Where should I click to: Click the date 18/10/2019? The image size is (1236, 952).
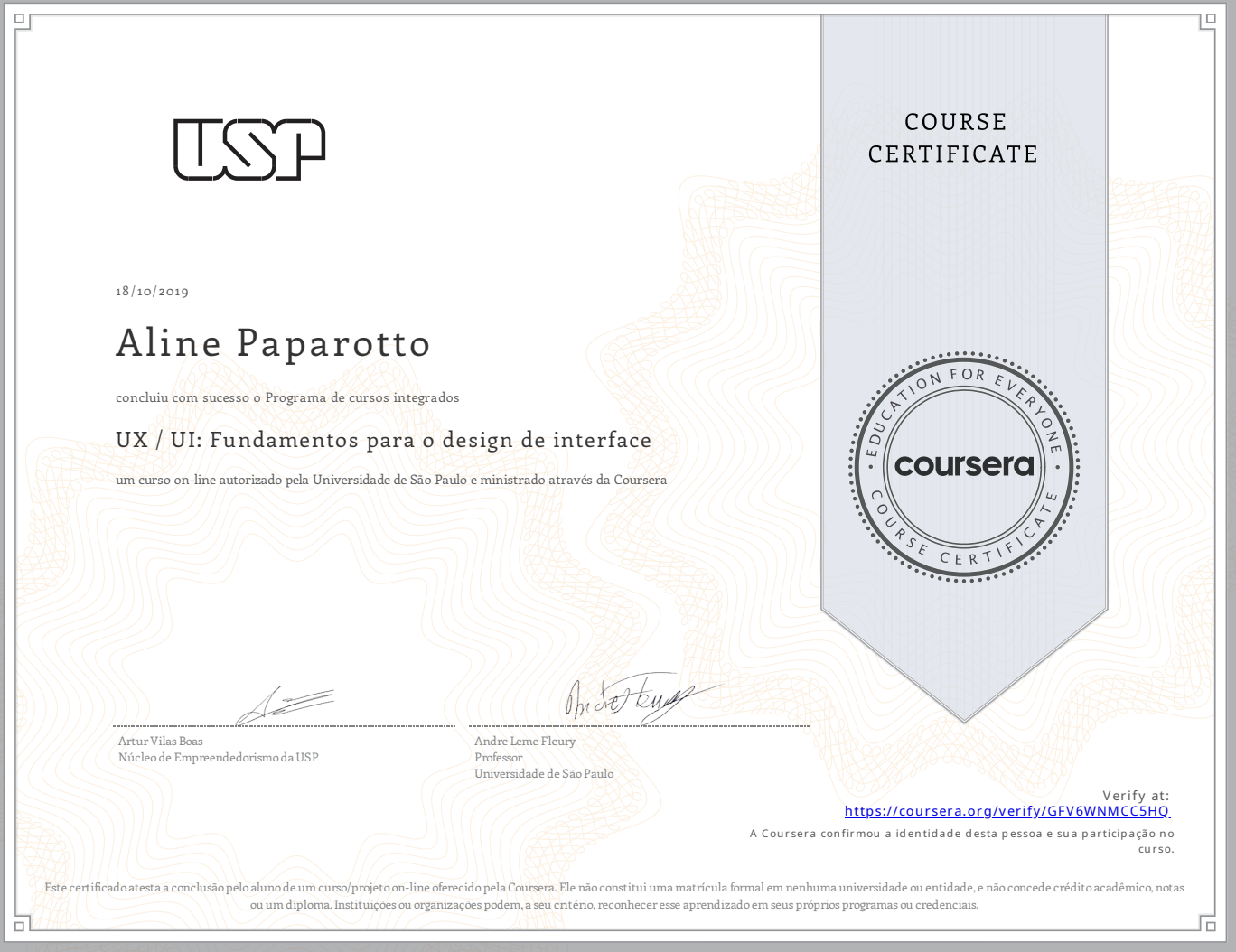(x=152, y=291)
